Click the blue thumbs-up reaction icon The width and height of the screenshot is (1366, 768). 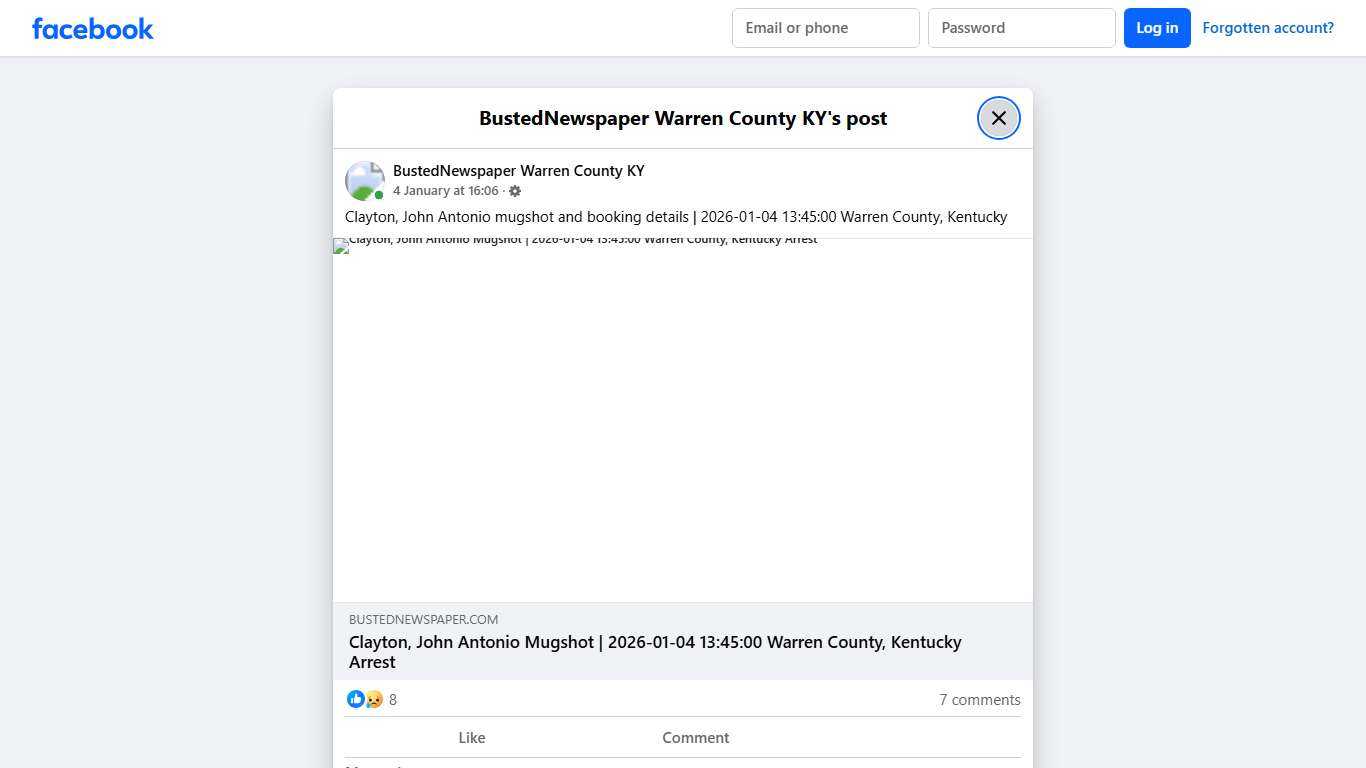[x=355, y=699]
